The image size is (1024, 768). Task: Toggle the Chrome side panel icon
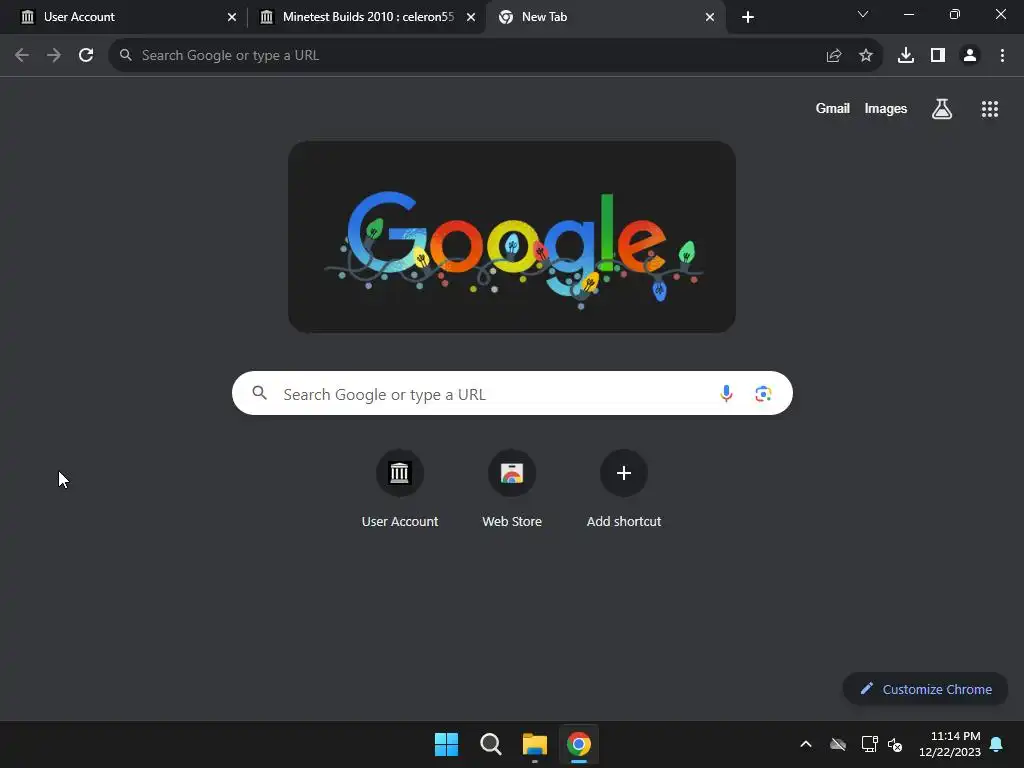coord(938,56)
